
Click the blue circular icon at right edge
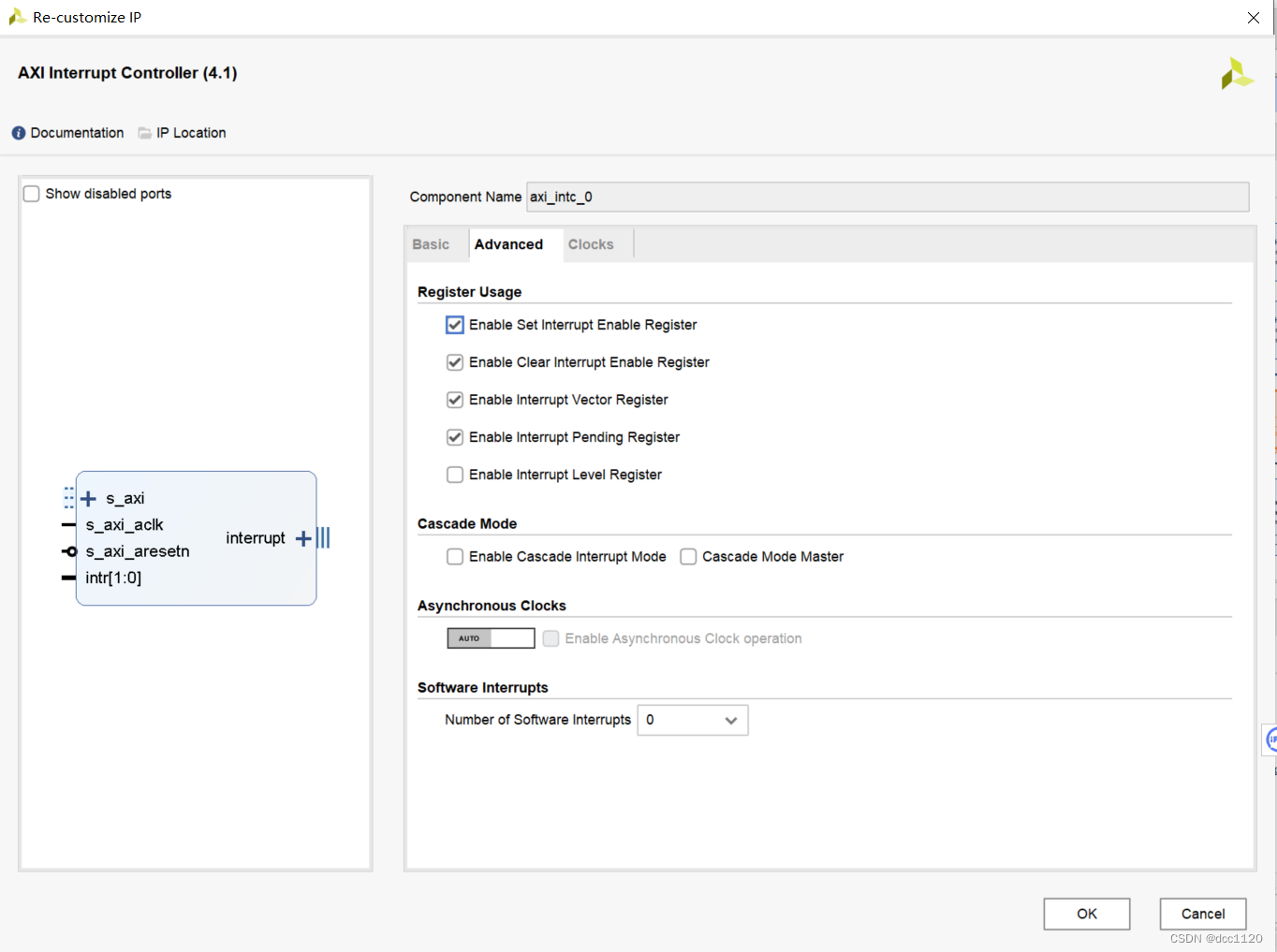1270,740
